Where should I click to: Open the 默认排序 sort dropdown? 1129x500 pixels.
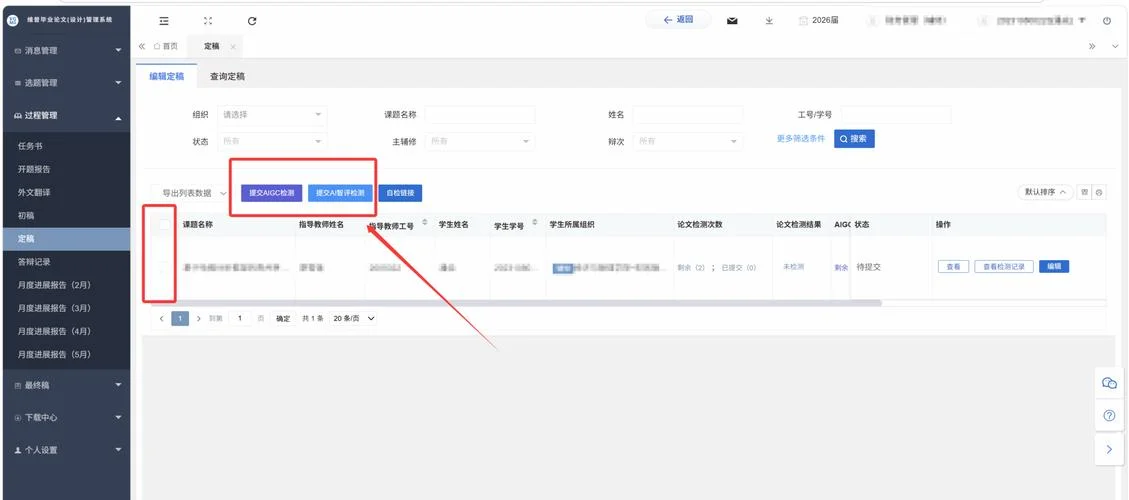coord(1045,192)
